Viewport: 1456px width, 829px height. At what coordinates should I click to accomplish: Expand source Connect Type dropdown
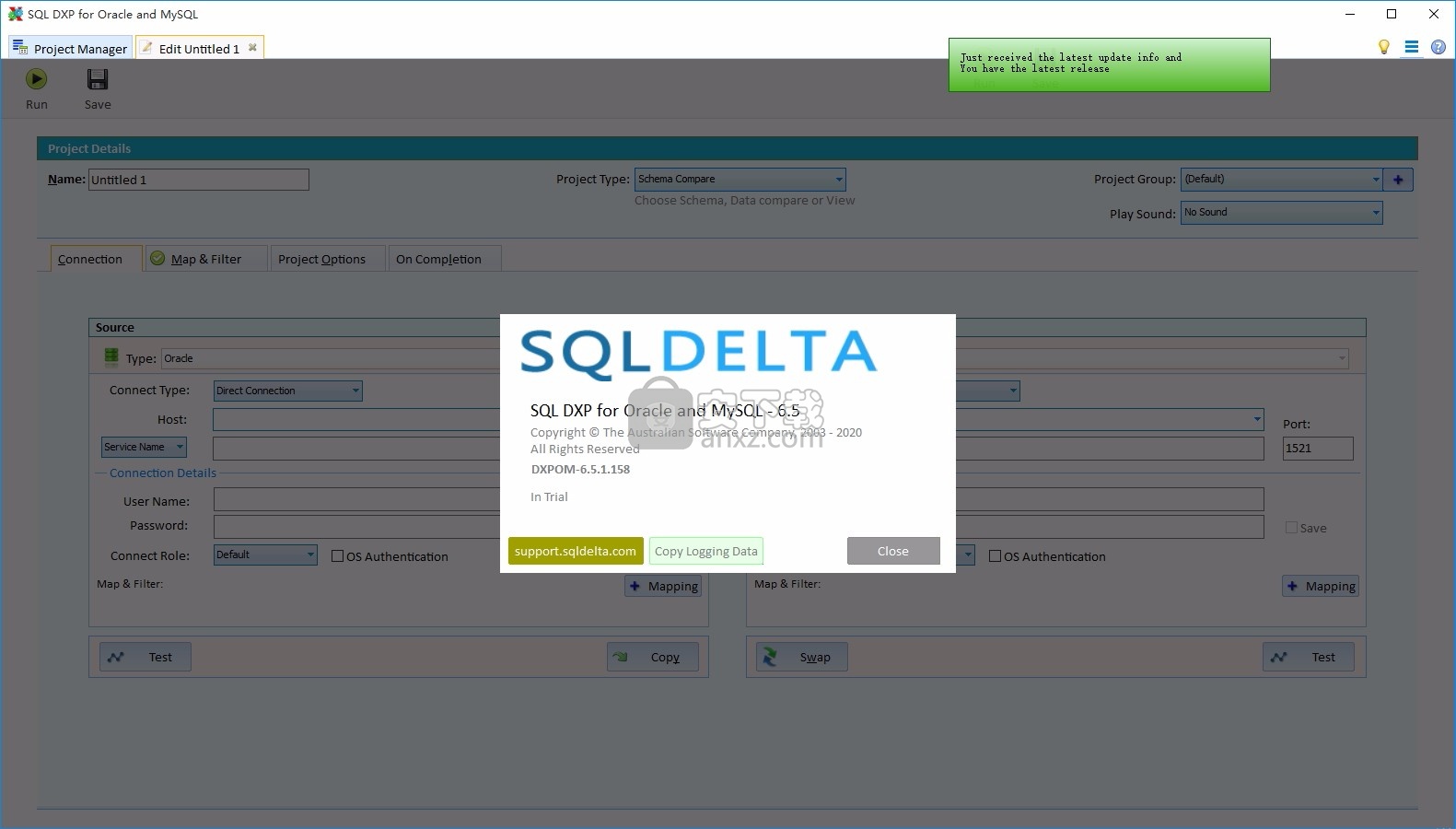[x=355, y=391]
